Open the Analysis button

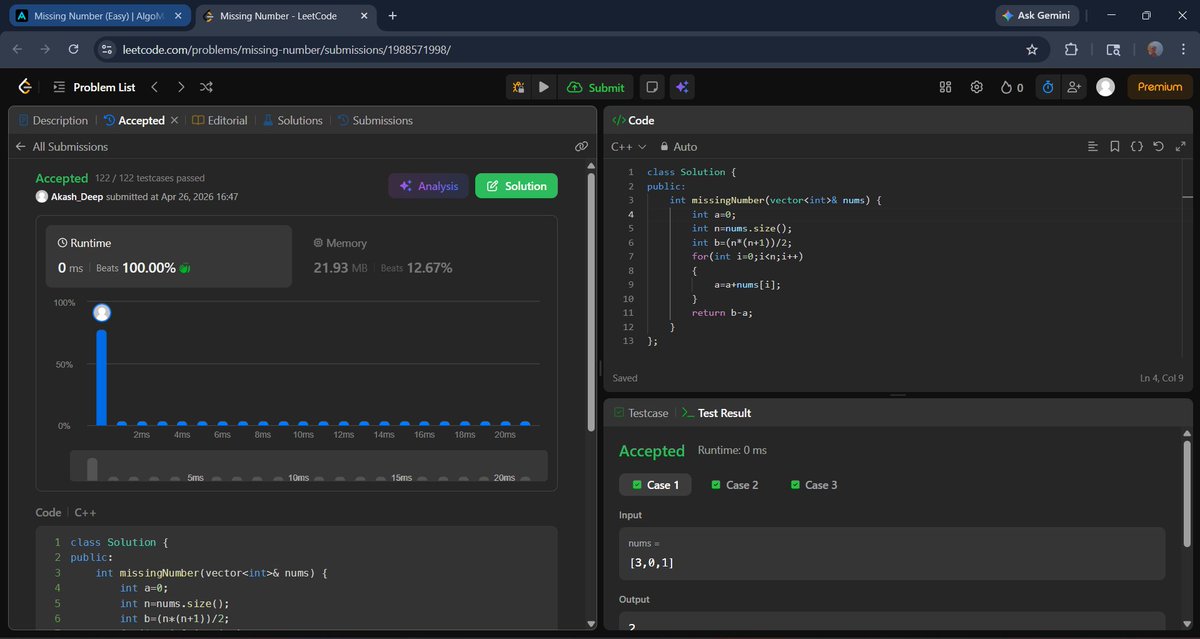point(428,186)
